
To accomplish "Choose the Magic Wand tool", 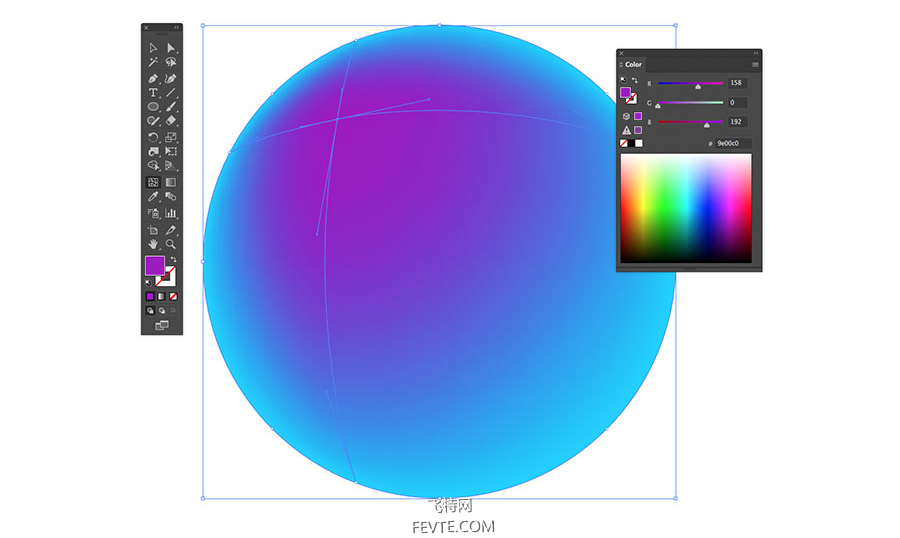I will click(153, 62).
